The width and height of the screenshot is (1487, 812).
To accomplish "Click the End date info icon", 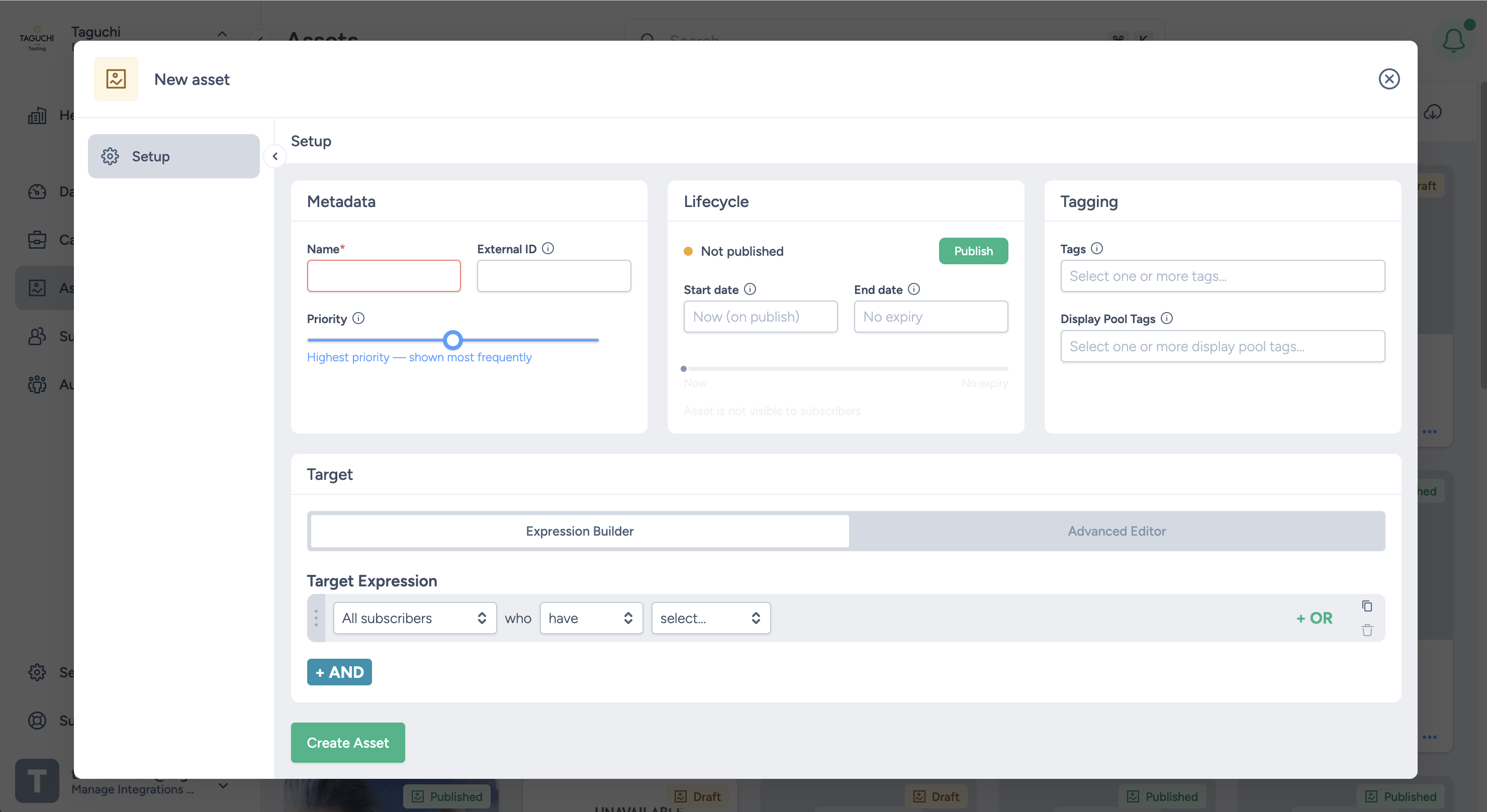I will pyautogui.click(x=914, y=289).
